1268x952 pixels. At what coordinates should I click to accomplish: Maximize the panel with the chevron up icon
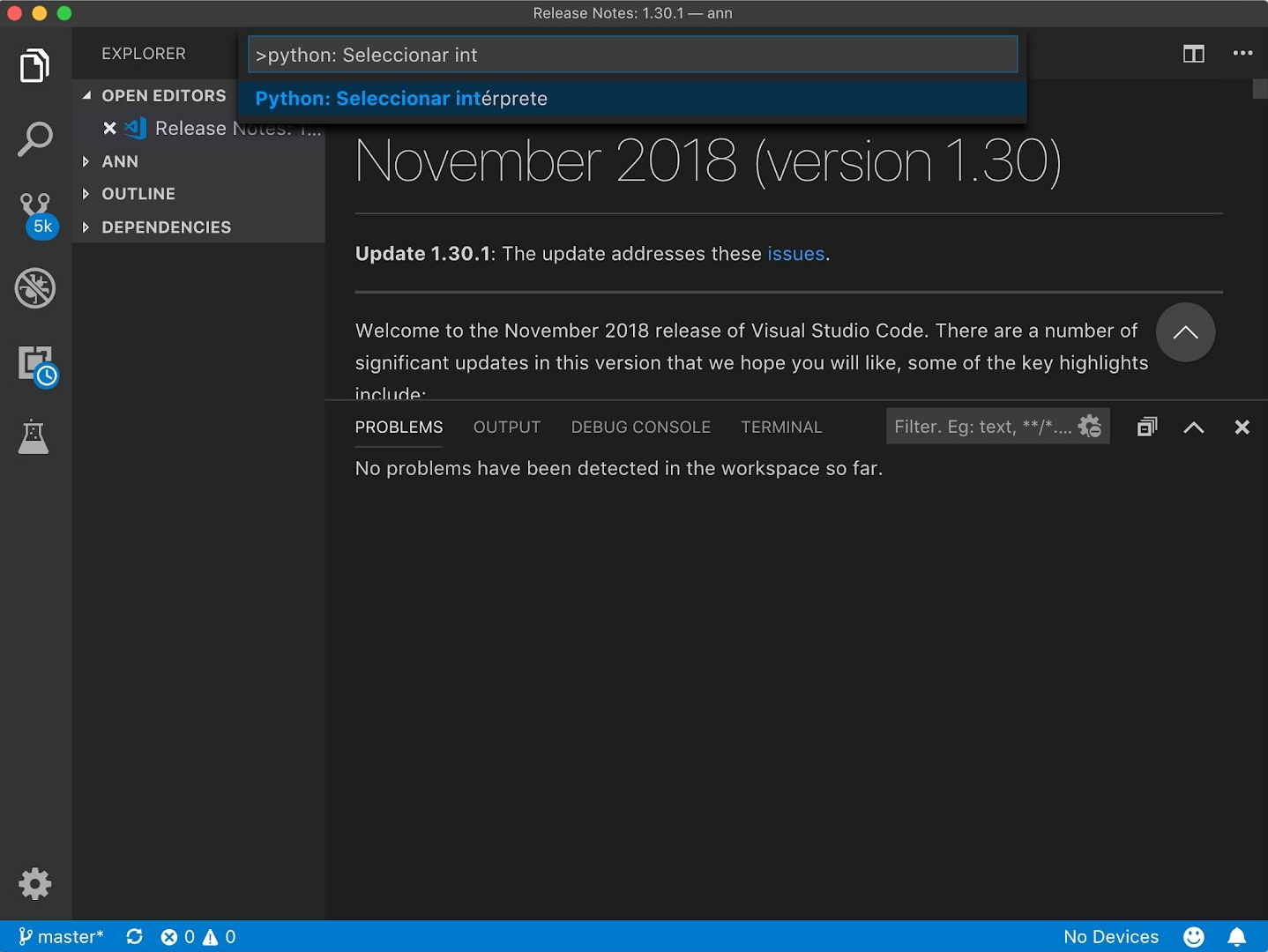coord(1194,428)
